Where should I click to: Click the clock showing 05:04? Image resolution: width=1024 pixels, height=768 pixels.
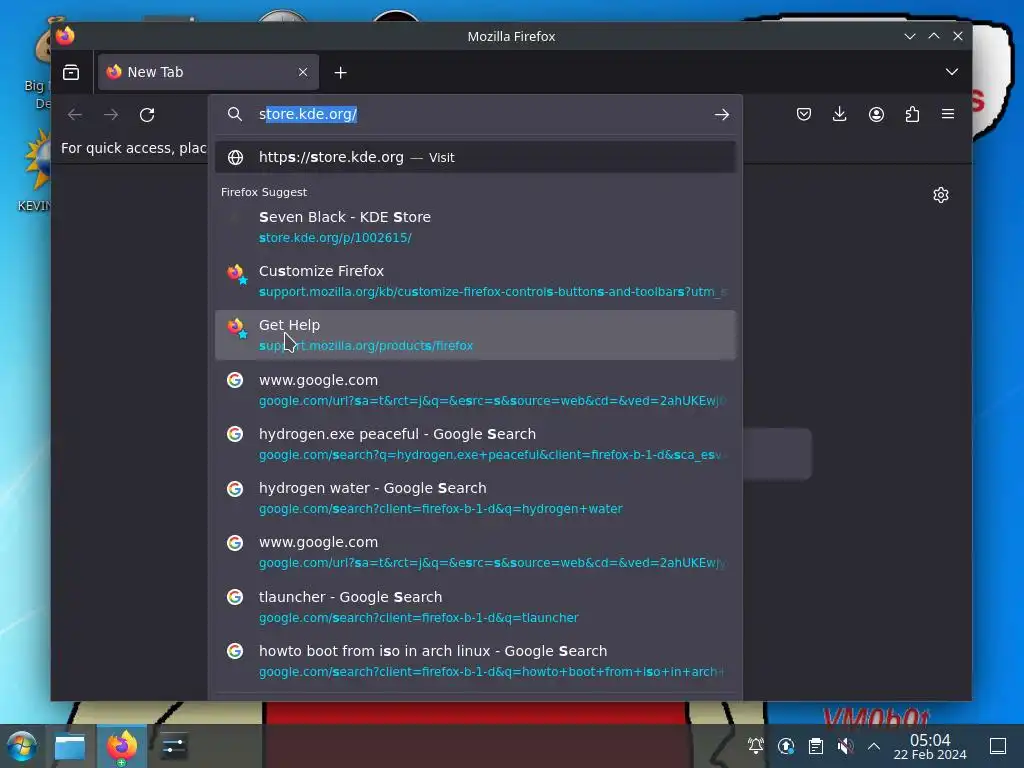click(930, 746)
